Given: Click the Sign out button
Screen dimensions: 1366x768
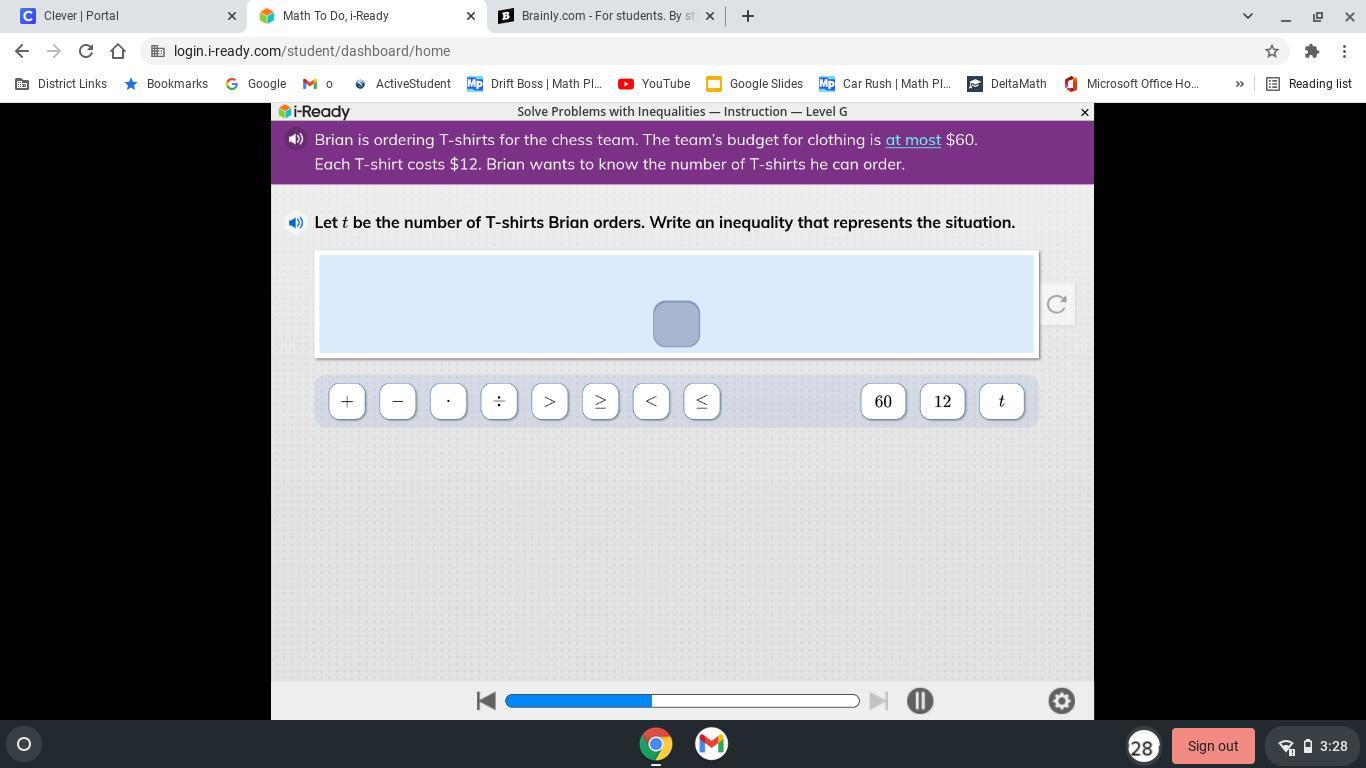Looking at the screenshot, I should [x=1213, y=746].
